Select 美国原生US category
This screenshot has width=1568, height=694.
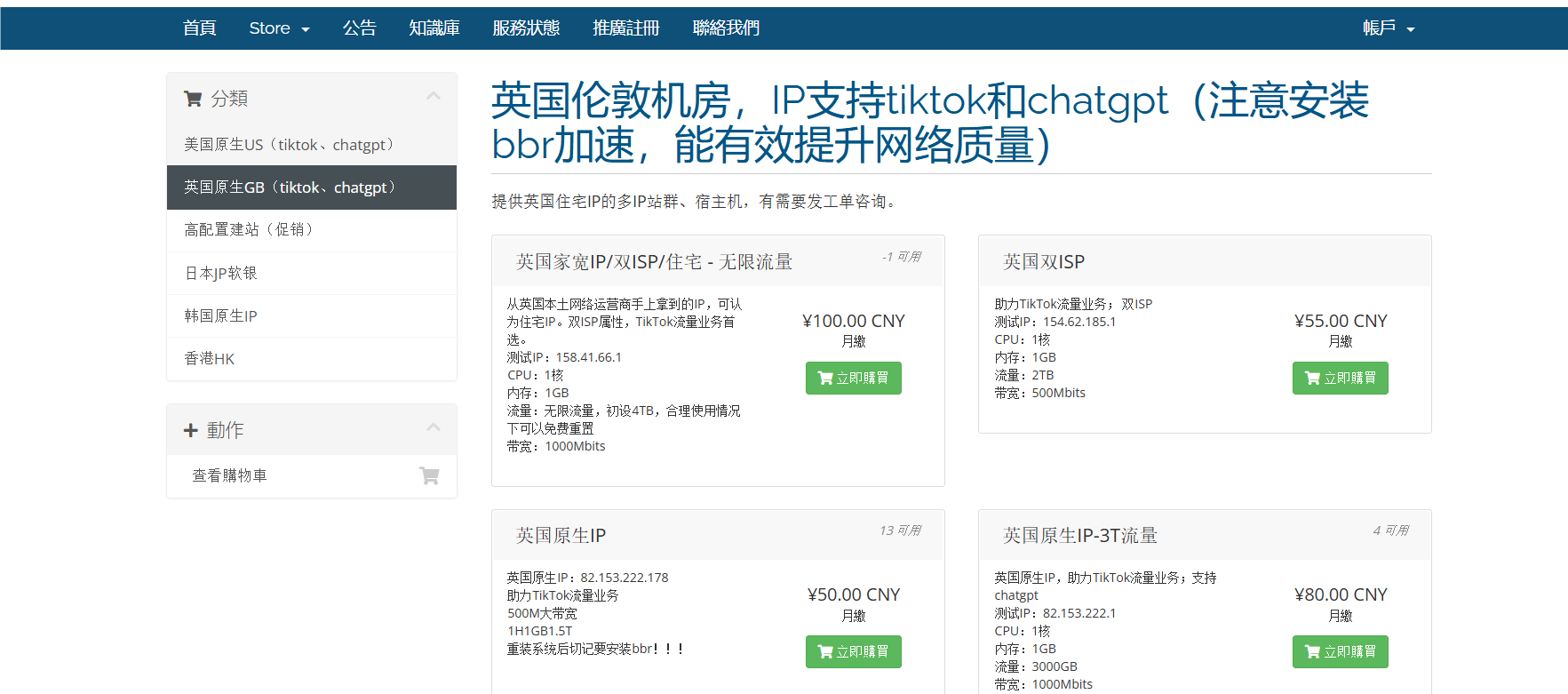pyautogui.click(x=312, y=145)
